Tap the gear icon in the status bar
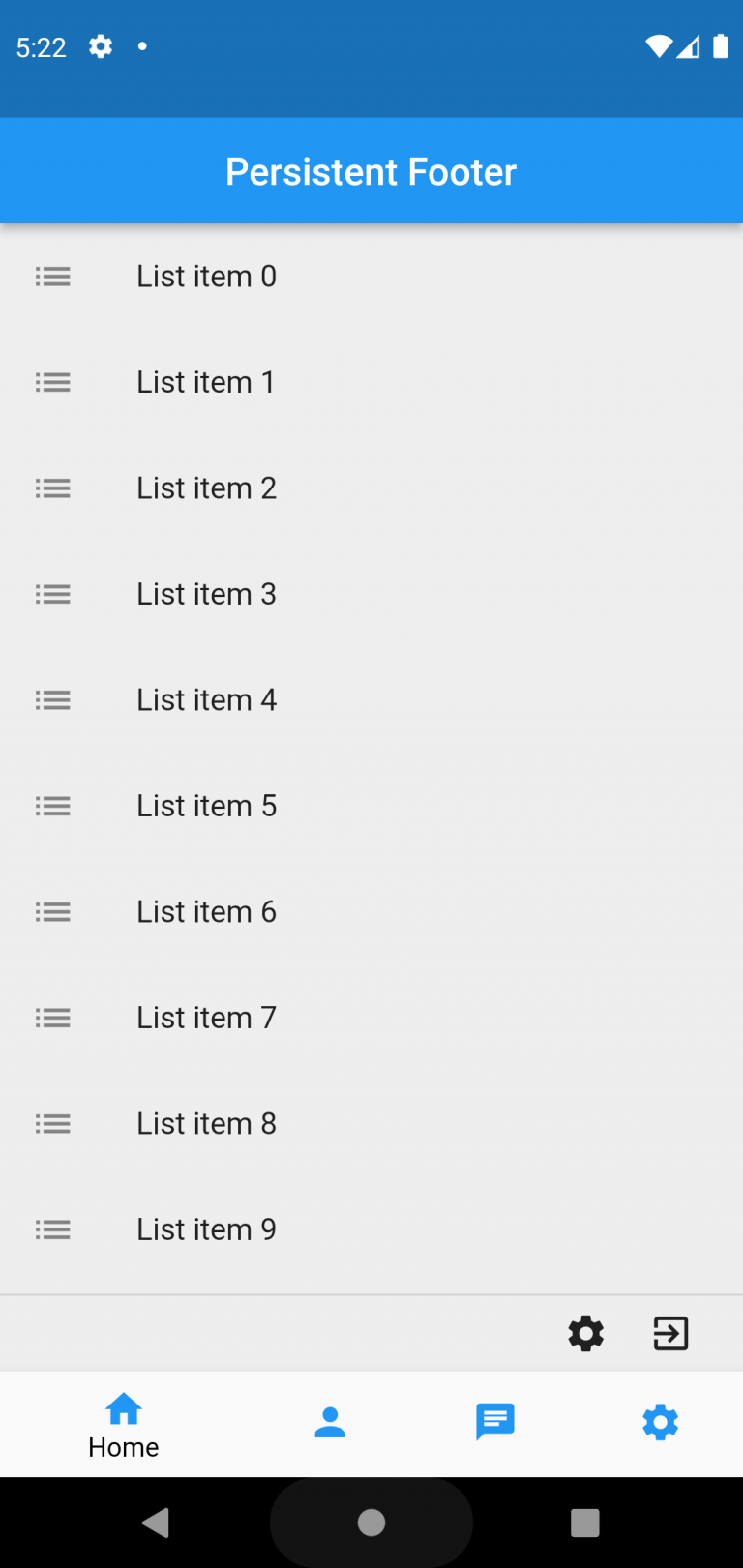The image size is (743, 1568). coord(100,46)
